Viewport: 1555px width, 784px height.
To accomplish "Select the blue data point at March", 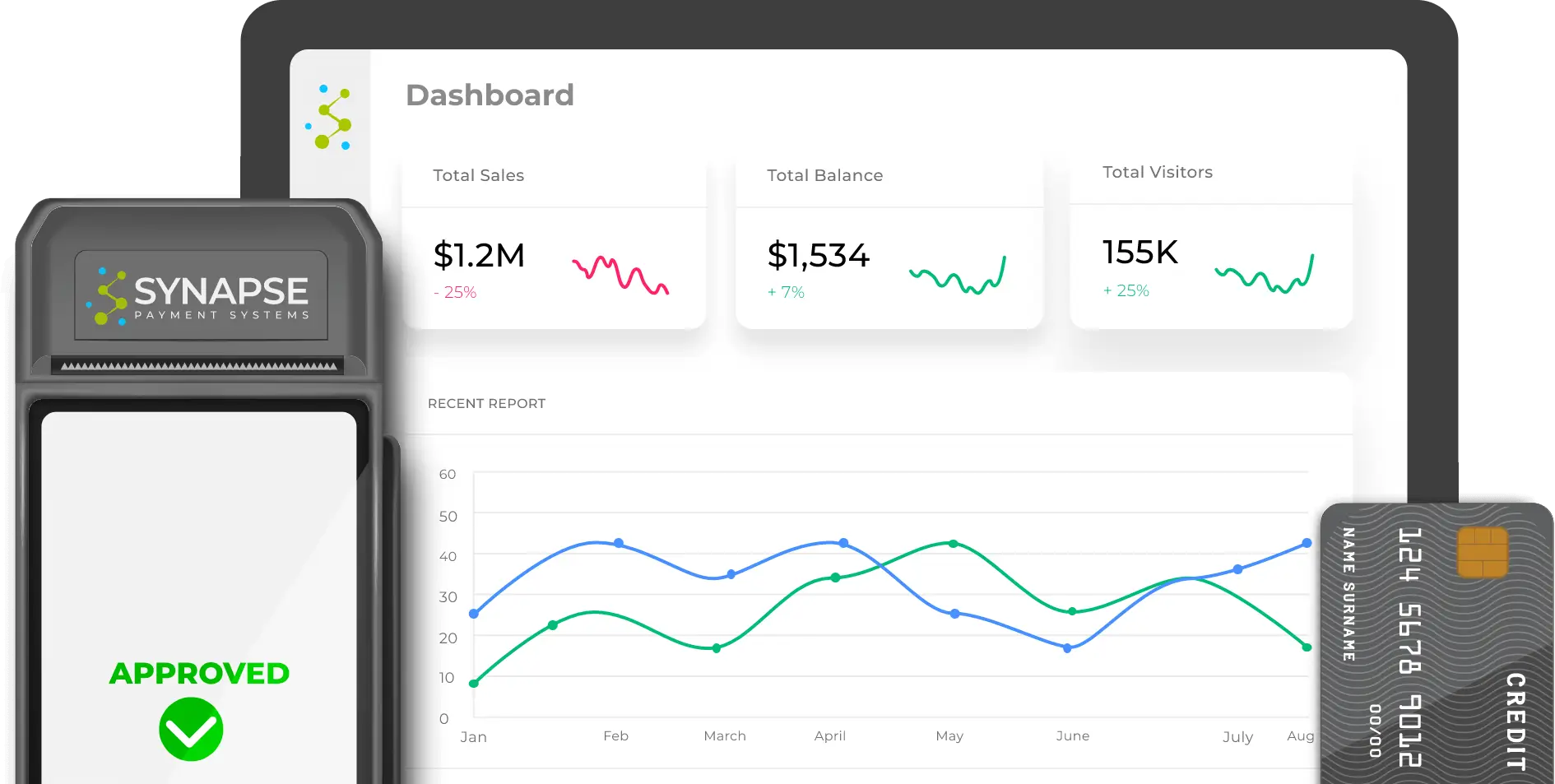I will [731, 574].
